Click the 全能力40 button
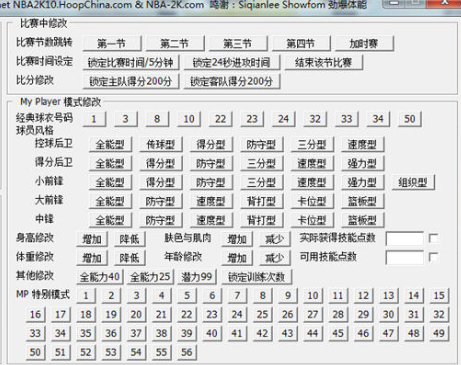The width and height of the screenshot is (461, 365). (100, 277)
